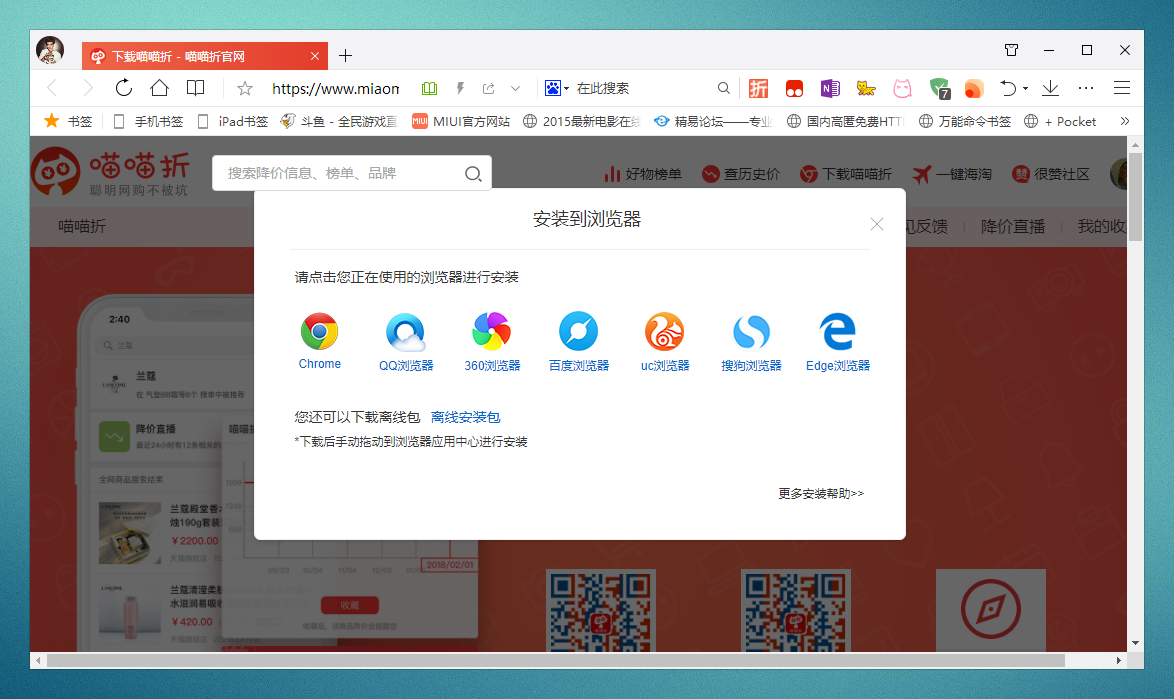1174x699 pixels.
Task: Click 很赞社区 nav link
Action: pos(1050,174)
